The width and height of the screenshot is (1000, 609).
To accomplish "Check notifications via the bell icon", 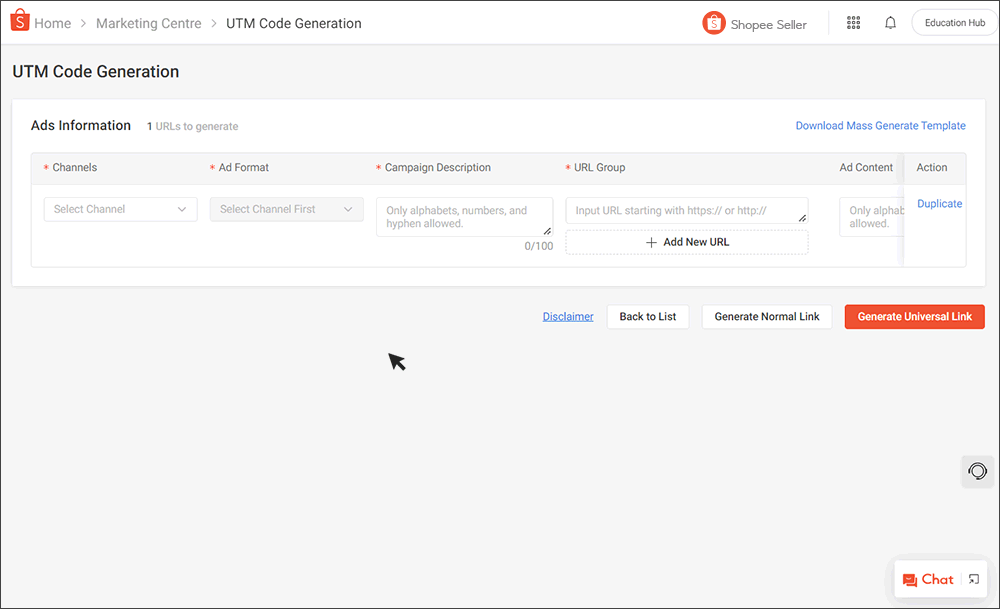I will tap(890, 22).
